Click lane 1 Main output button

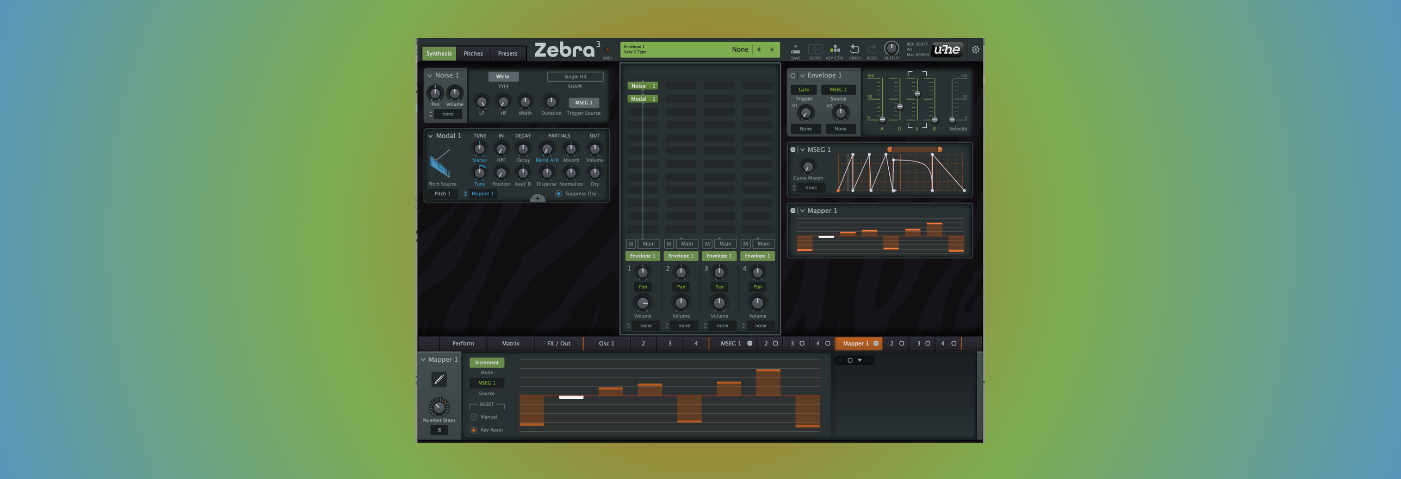pyautogui.click(x=649, y=243)
